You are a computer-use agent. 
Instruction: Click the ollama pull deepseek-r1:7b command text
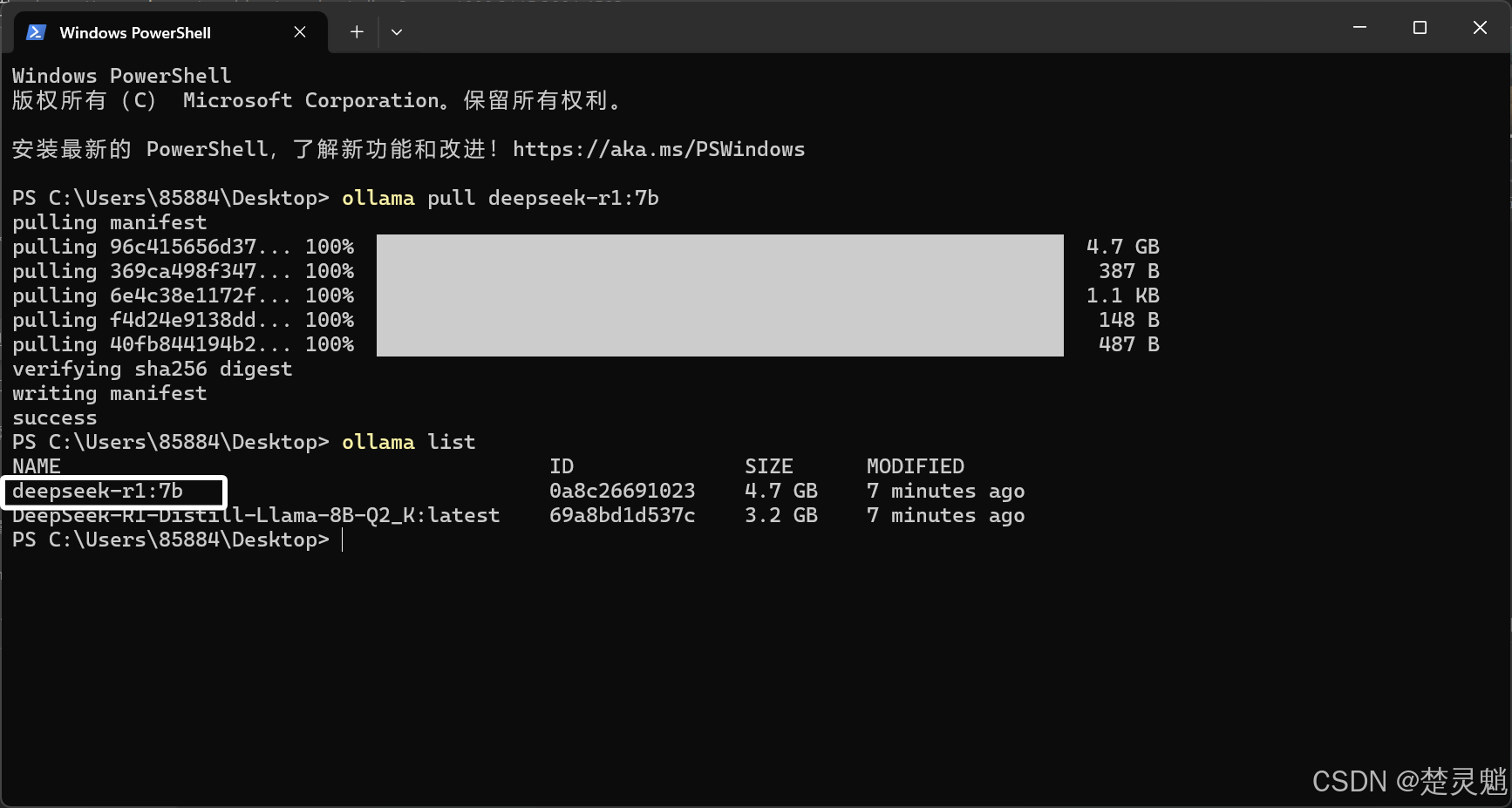coord(501,198)
